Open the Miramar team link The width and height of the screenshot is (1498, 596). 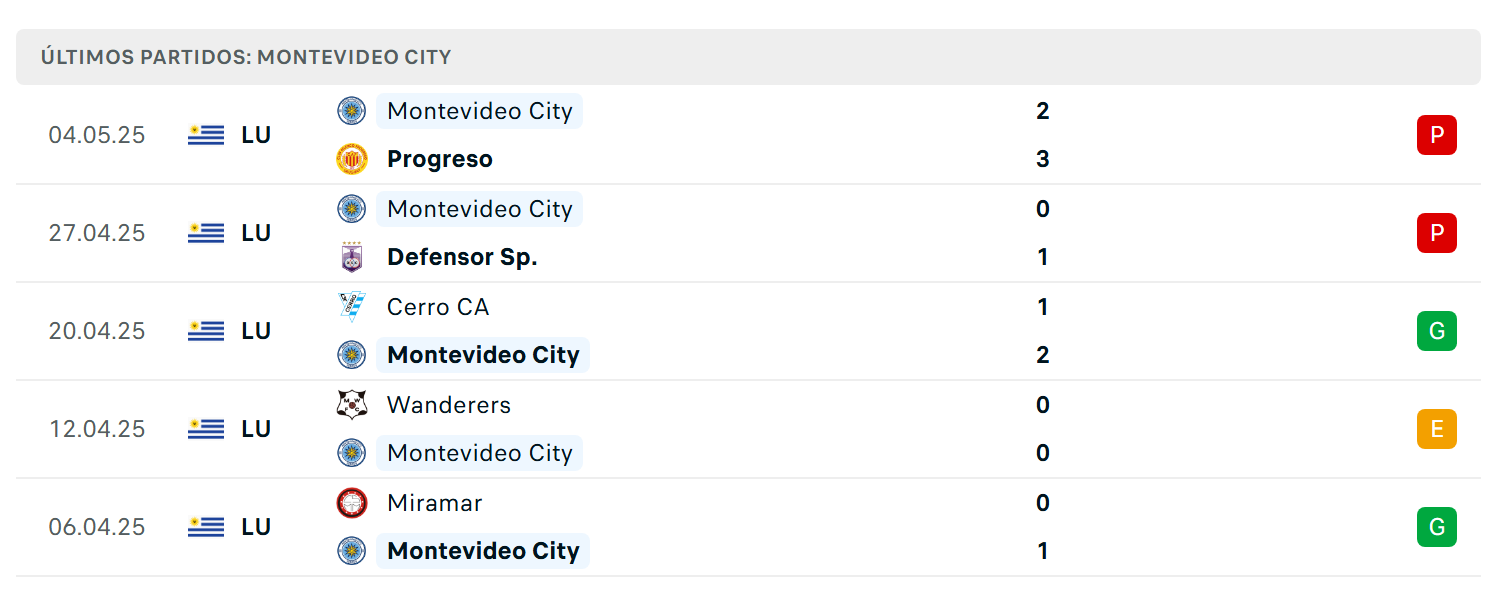434,503
